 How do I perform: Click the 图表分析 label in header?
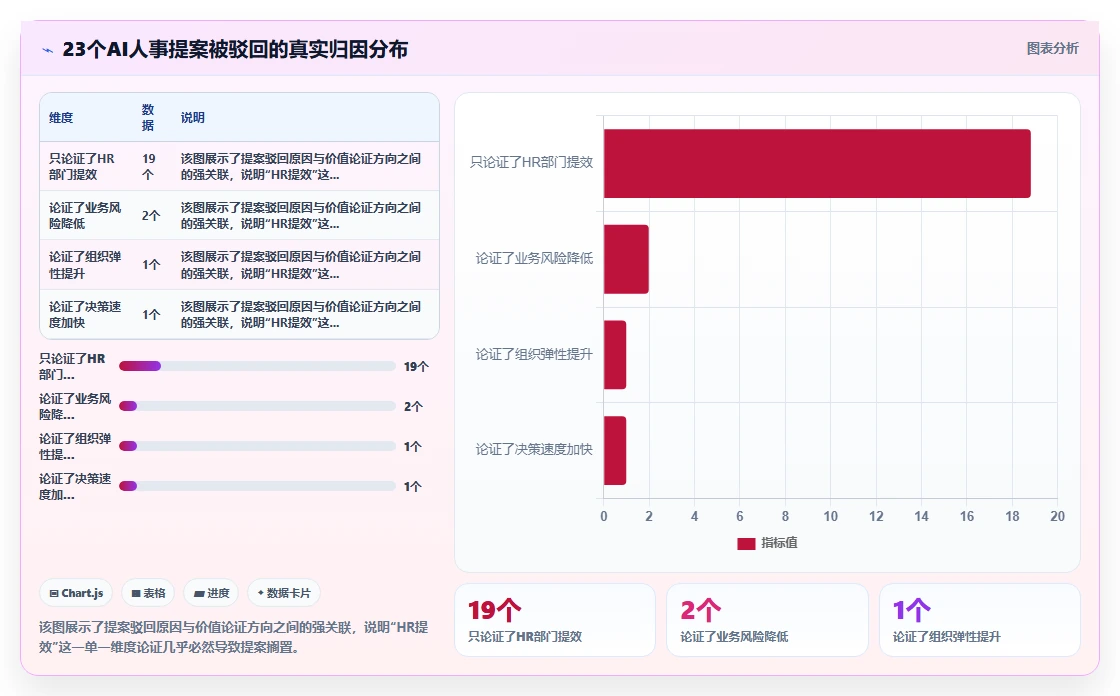1052,49
